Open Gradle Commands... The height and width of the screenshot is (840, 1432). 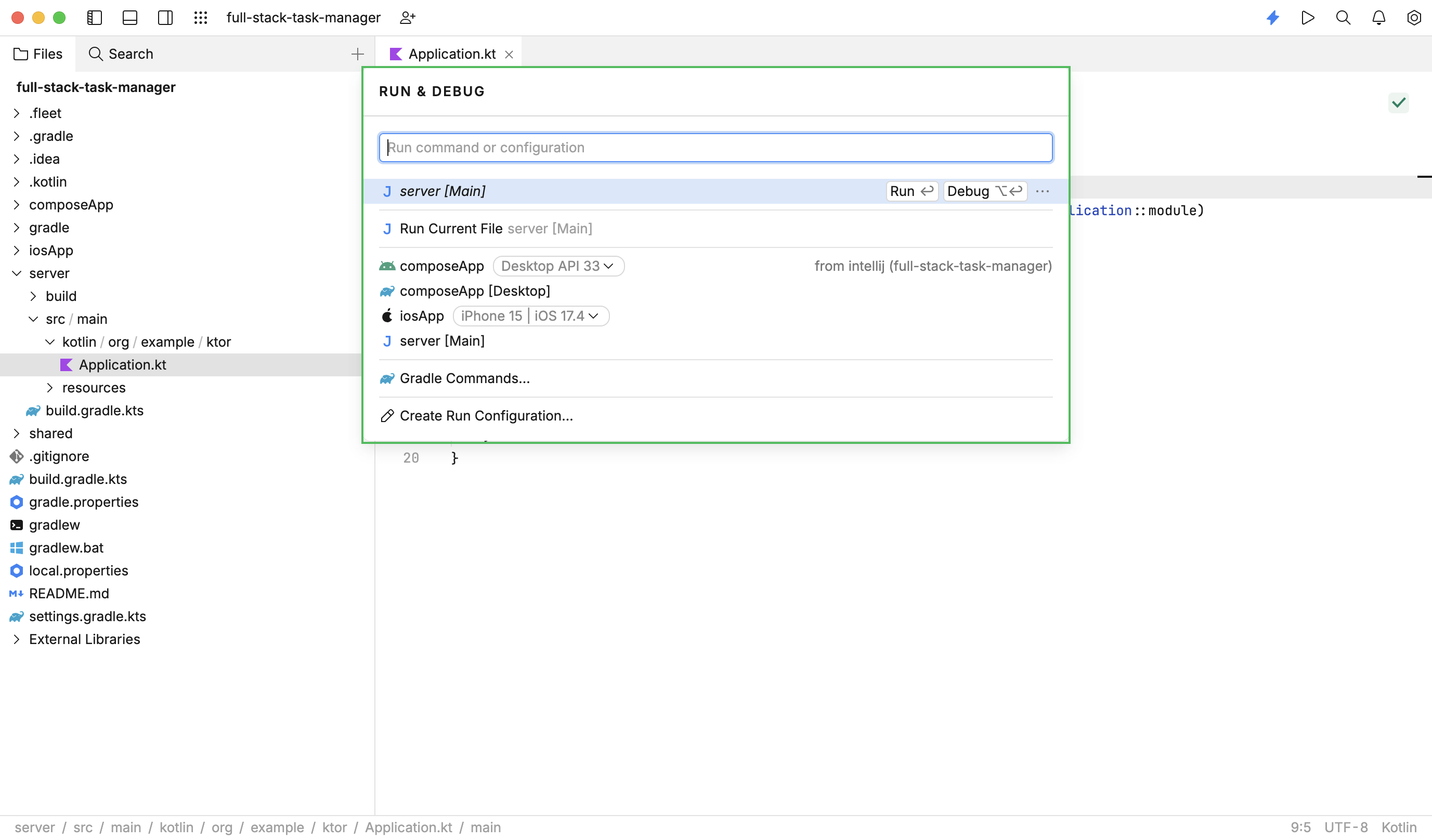tap(716, 379)
